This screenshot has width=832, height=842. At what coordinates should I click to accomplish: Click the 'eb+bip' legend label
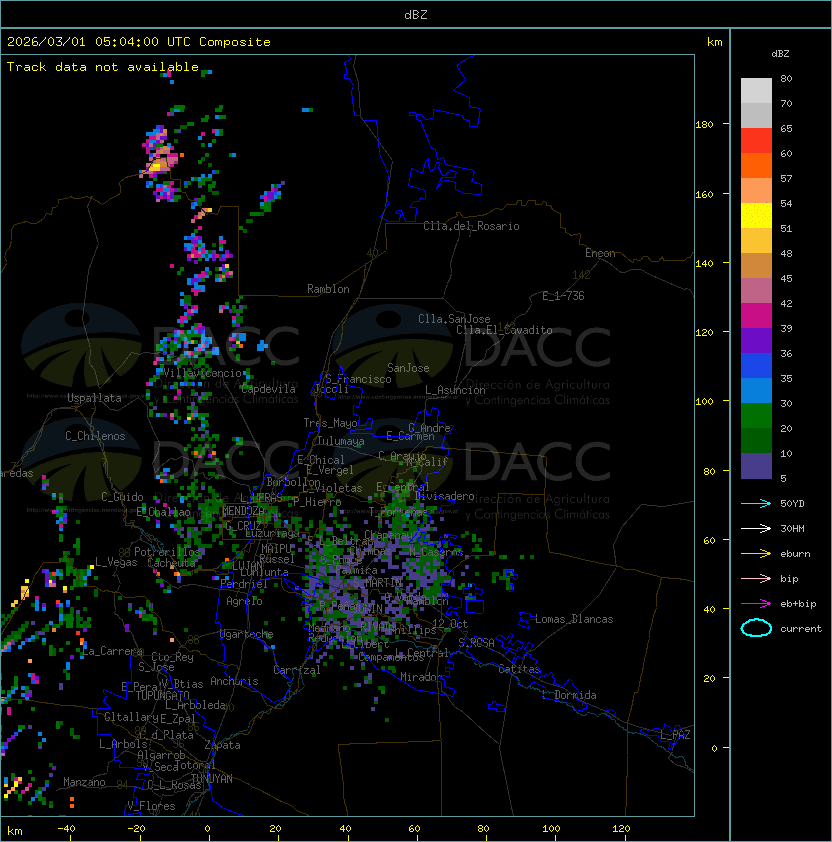798,604
